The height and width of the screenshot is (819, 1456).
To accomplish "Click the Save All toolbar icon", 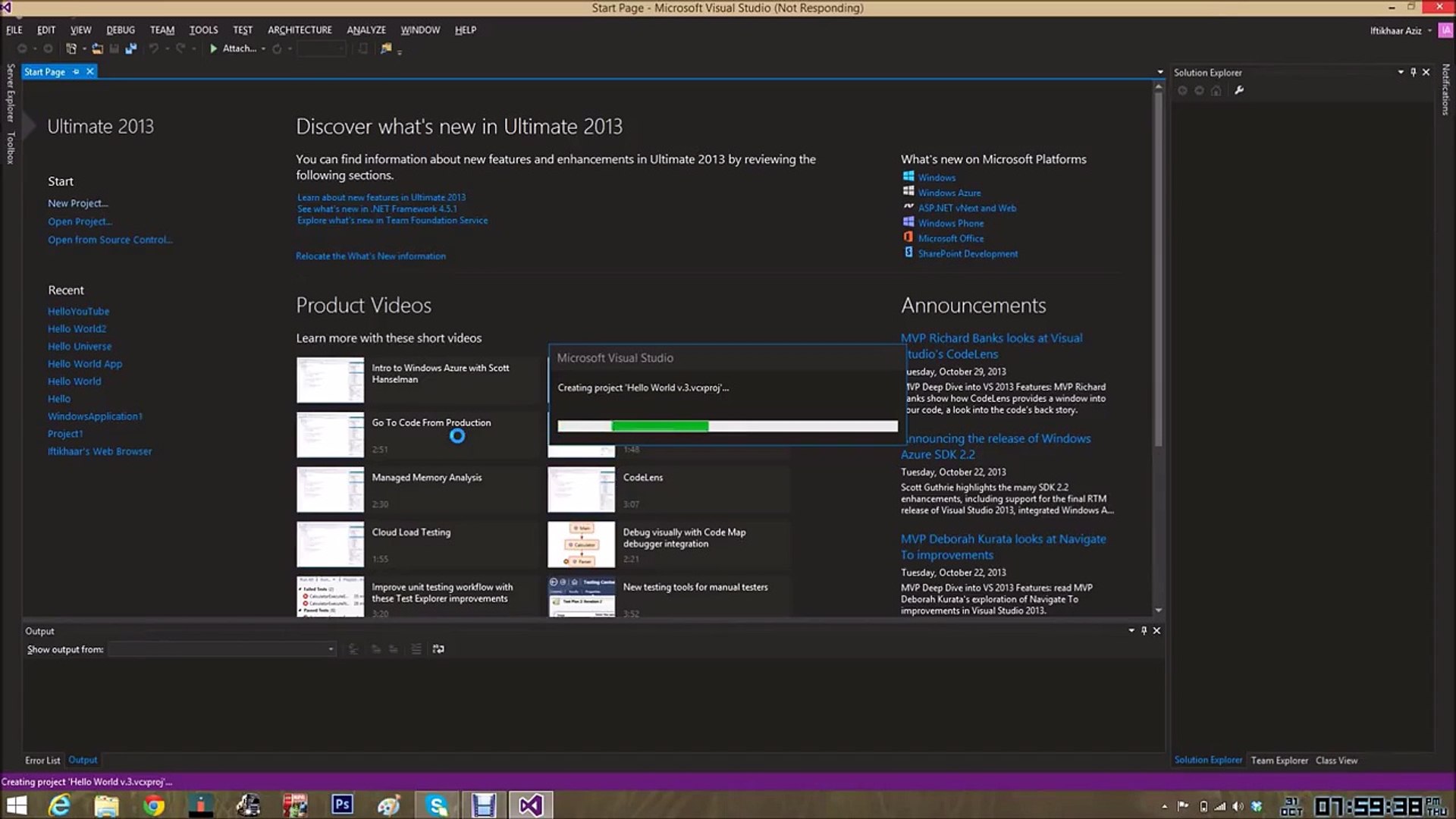I will (x=130, y=49).
